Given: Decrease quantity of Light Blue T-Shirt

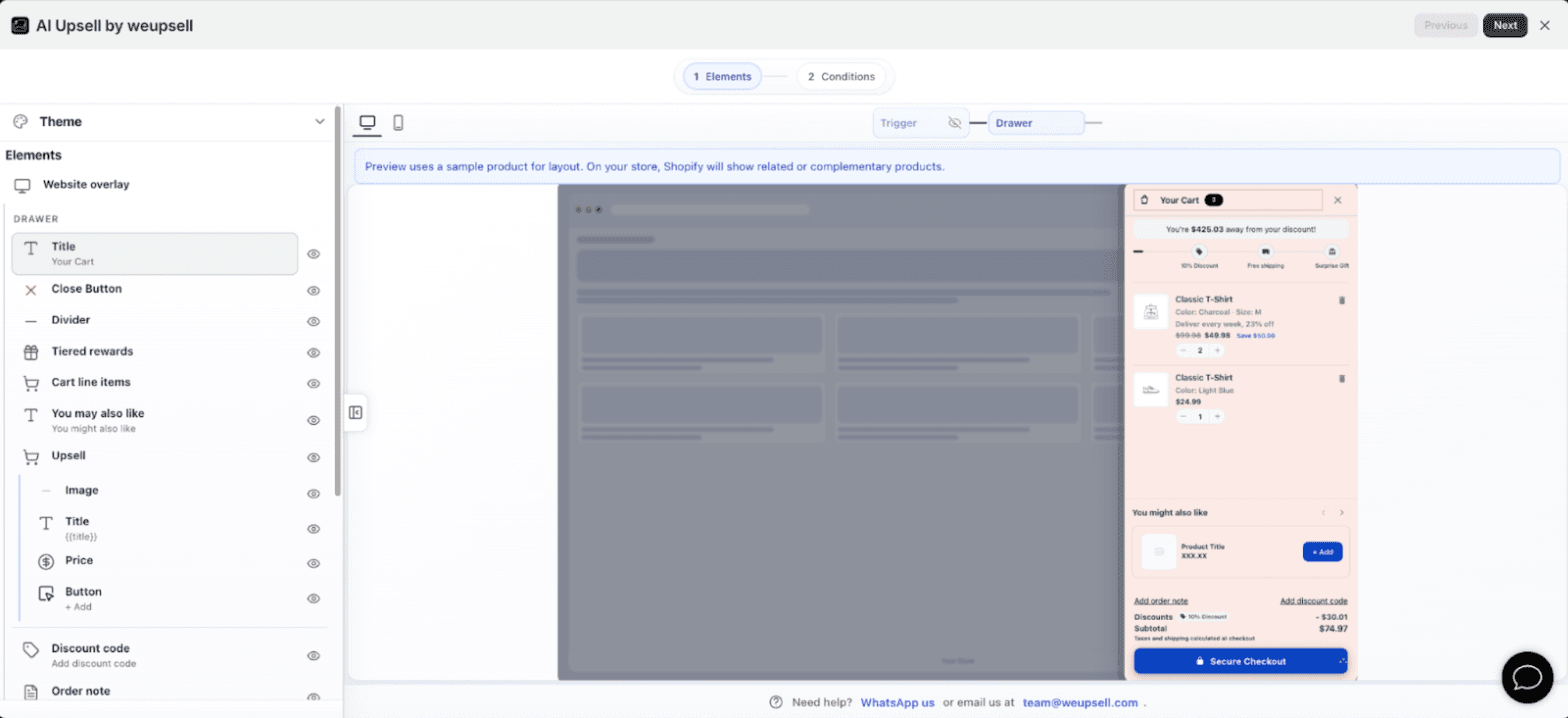Looking at the screenshot, I should point(1184,416).
